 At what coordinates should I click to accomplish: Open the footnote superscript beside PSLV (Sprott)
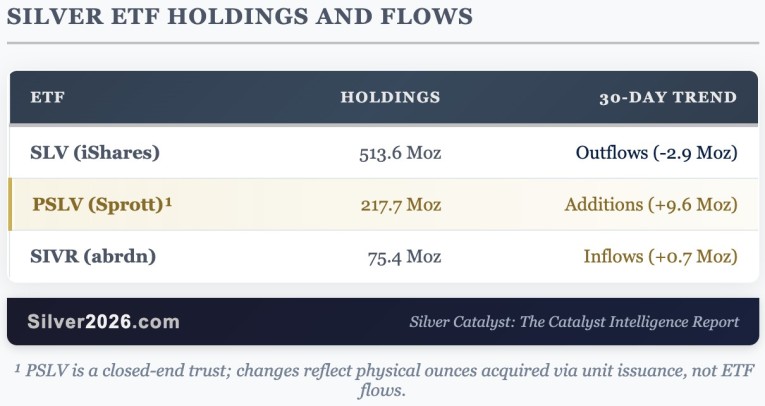point(169,201)
